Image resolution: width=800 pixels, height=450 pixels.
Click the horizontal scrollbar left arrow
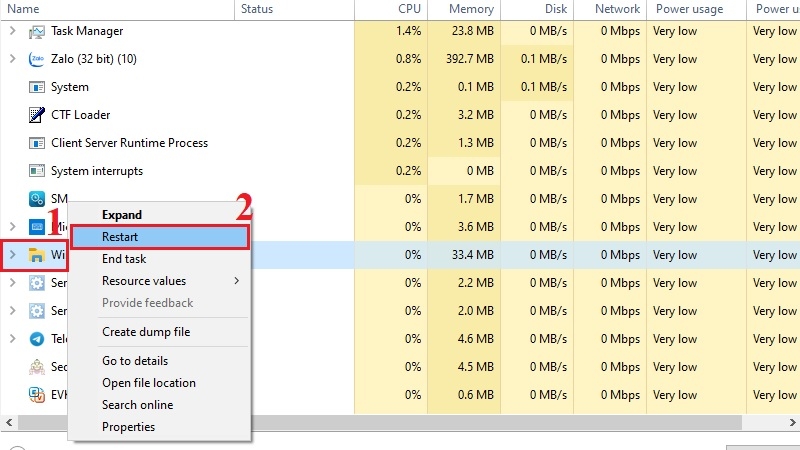[9, 422]
